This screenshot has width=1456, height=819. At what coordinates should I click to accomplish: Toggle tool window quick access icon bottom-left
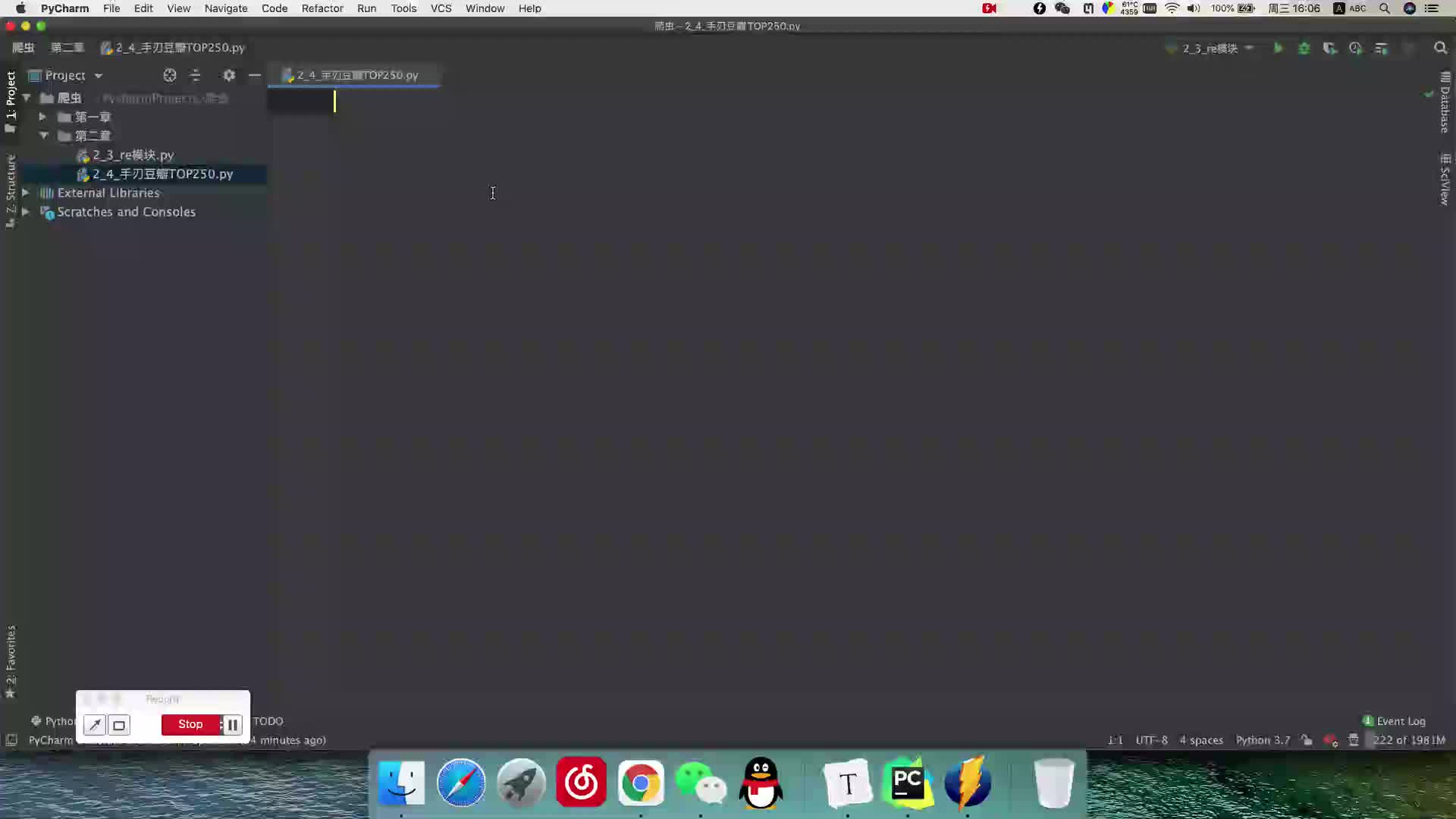pos(11,740)
